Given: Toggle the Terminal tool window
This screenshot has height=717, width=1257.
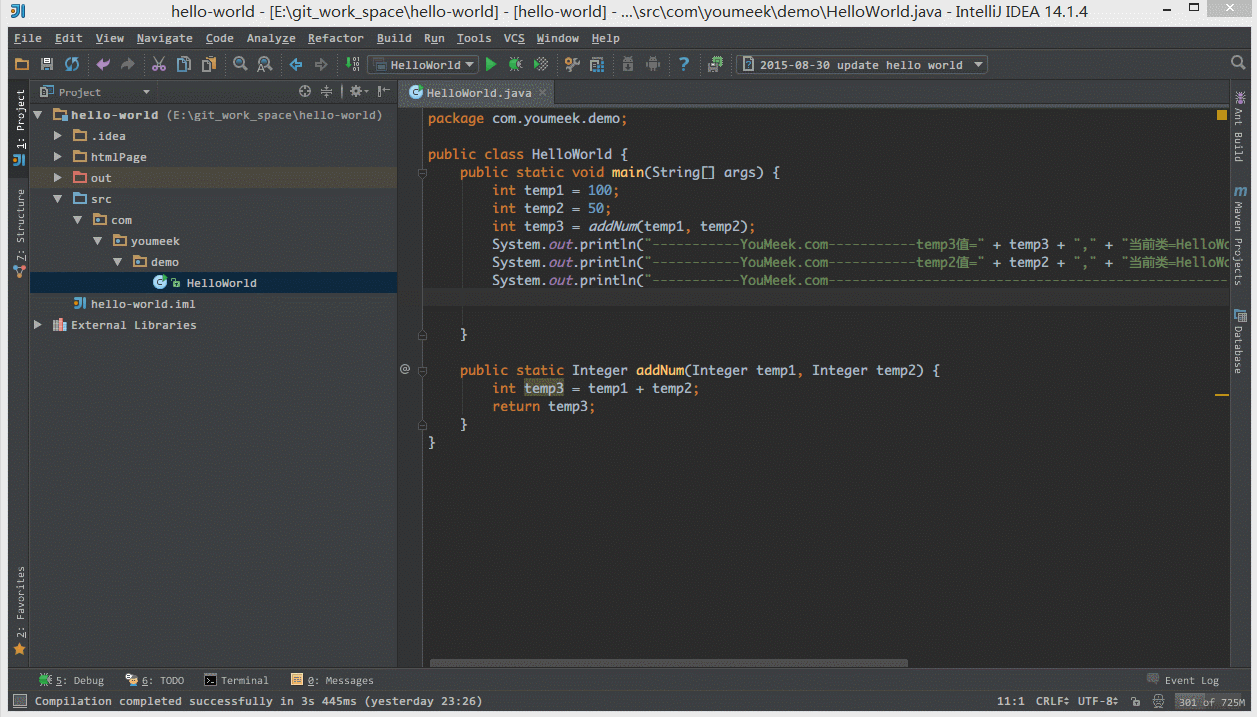Looking at the screenshot, I should point(237,679).
